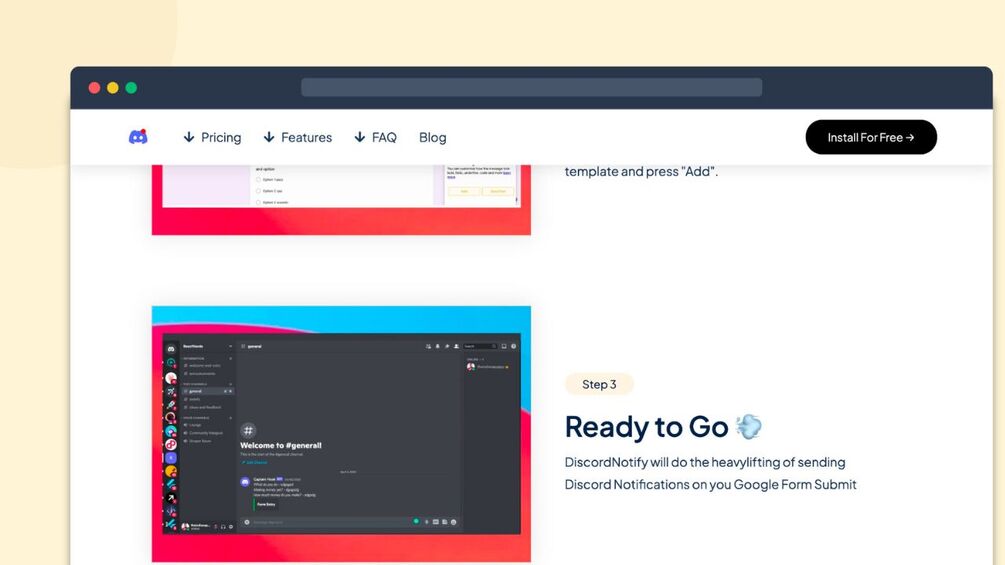Click Discord home icon in the screenshot
The height and width of the screenshot is (565, 1005).
click(x=171, y=349)
